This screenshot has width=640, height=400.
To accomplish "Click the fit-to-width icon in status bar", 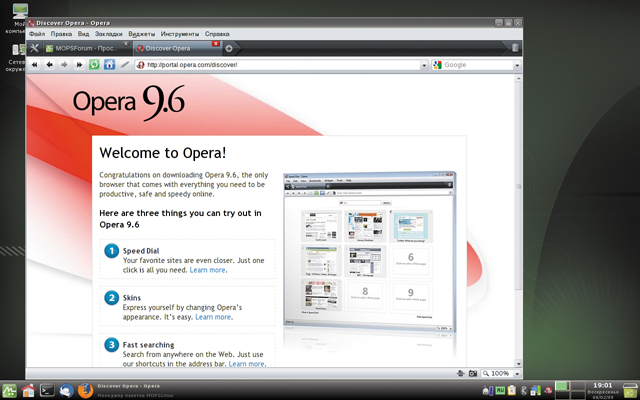I will click(x=461, y=373).
